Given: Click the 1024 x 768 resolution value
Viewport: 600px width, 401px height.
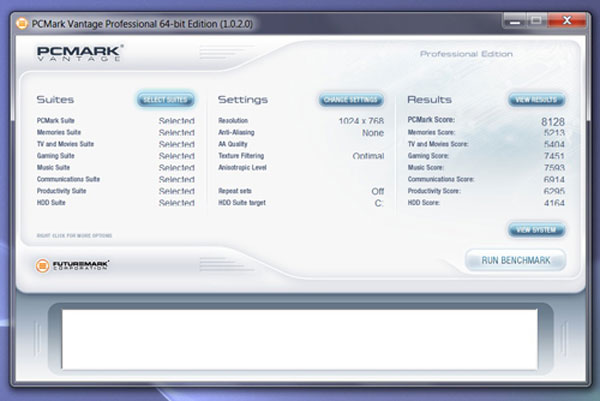Looking at the screenshot, I should (x=361, y=121).
